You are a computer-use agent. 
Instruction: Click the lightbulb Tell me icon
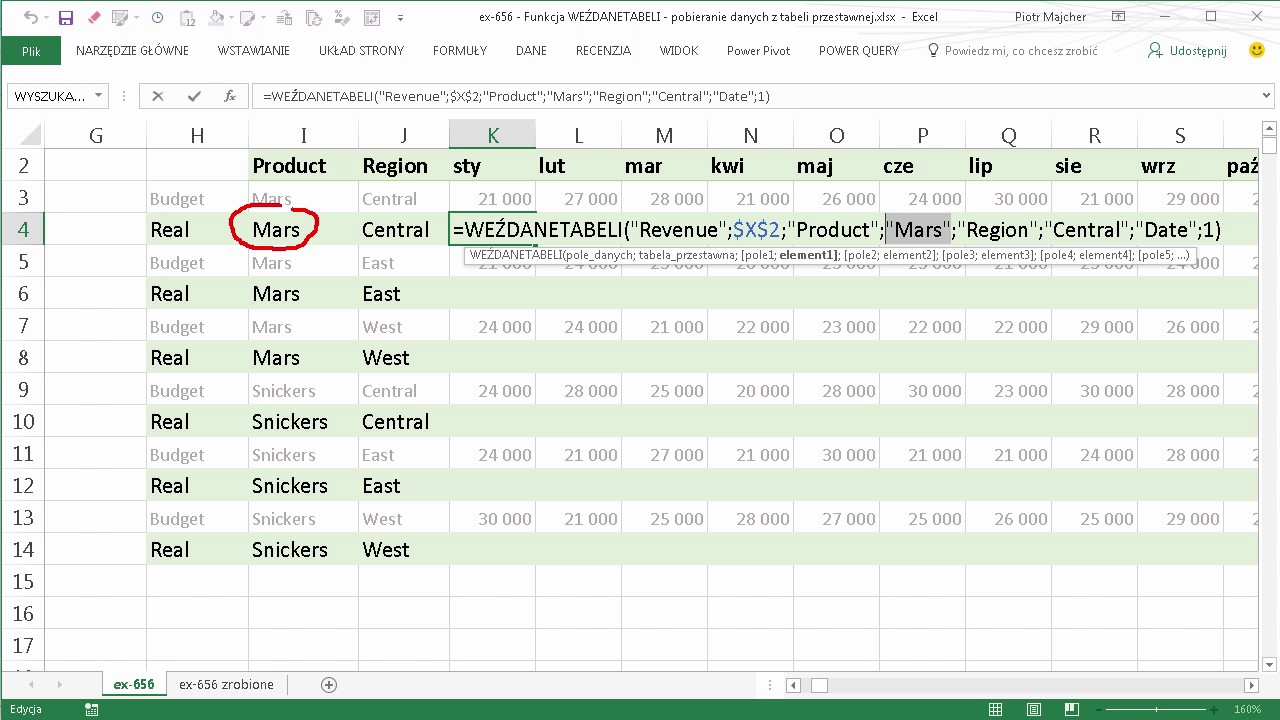coord(933,50)
